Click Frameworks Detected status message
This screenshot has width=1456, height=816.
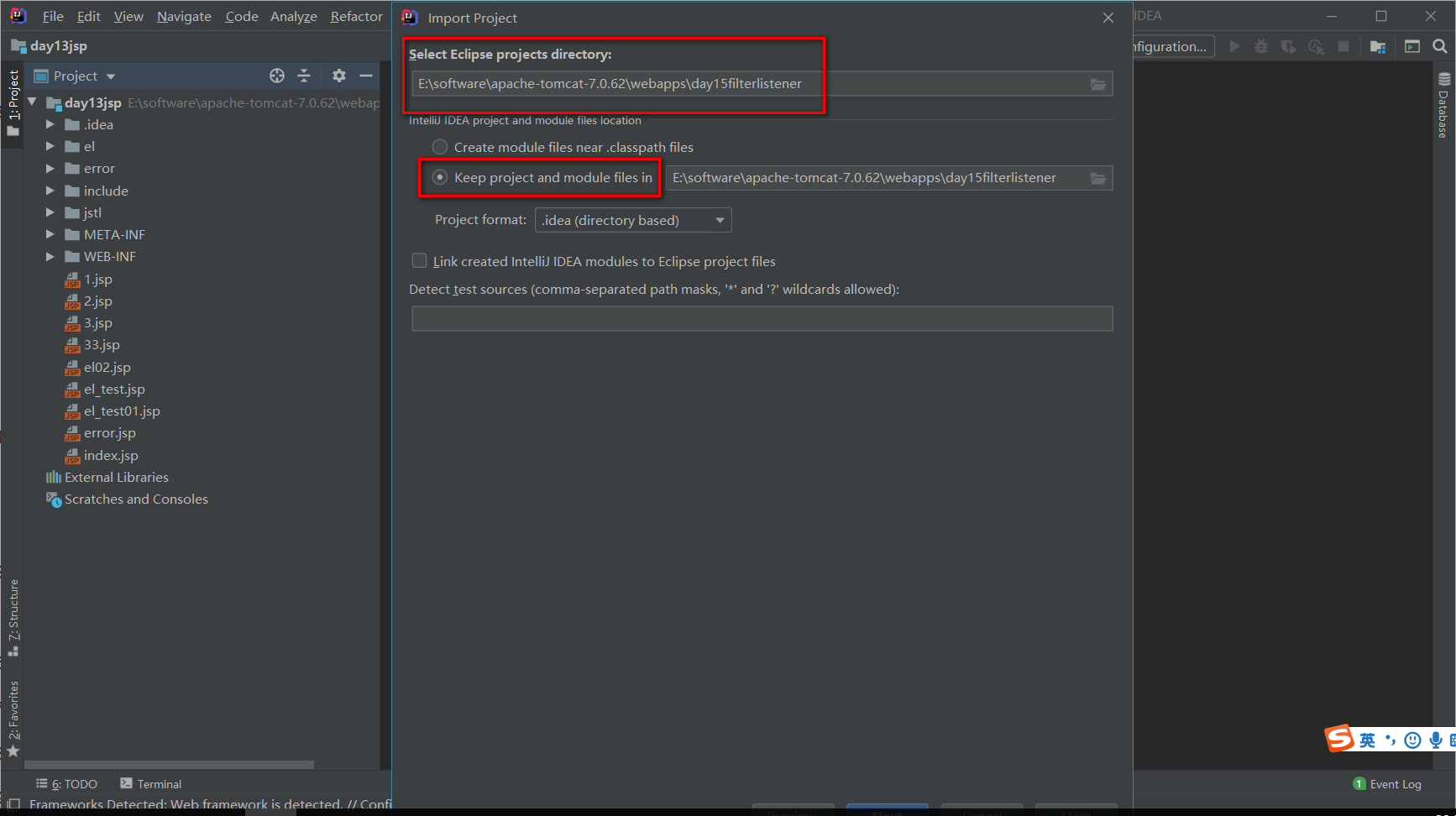[210, 804]
